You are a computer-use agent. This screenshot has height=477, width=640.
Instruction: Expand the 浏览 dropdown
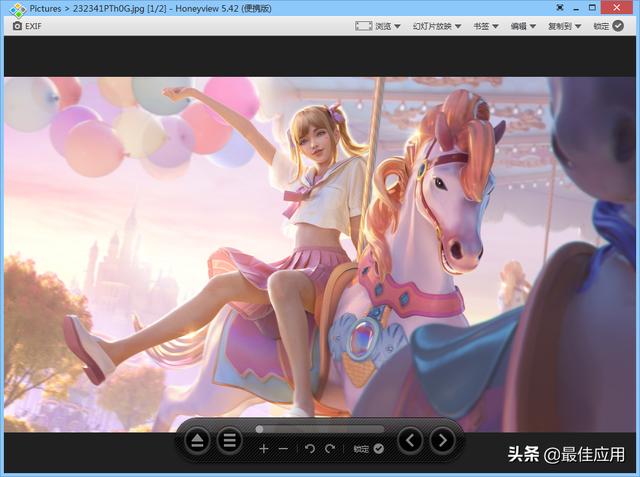click(388, 26)
